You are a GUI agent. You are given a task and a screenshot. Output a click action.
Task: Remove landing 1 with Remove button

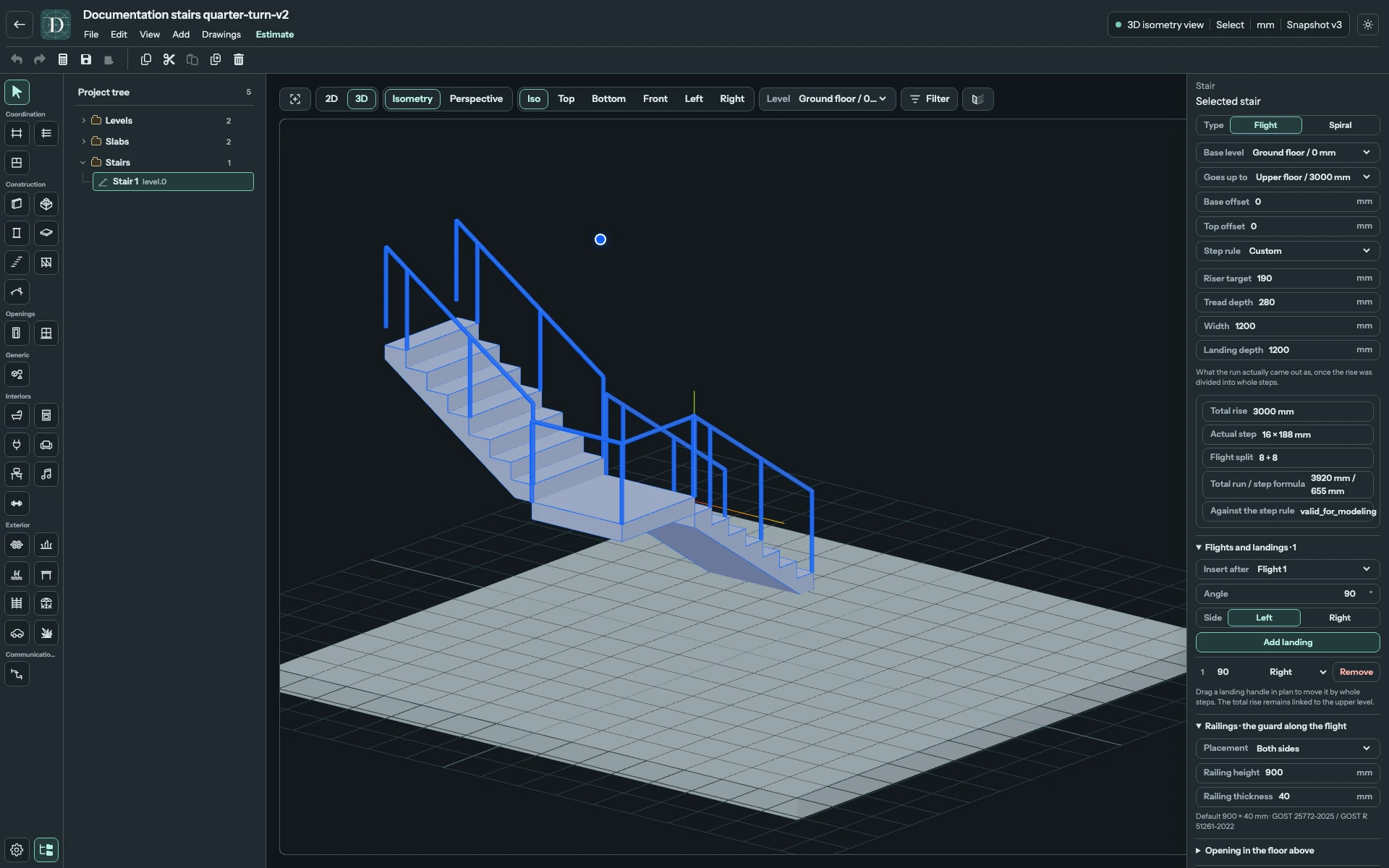coord(1356,672)
